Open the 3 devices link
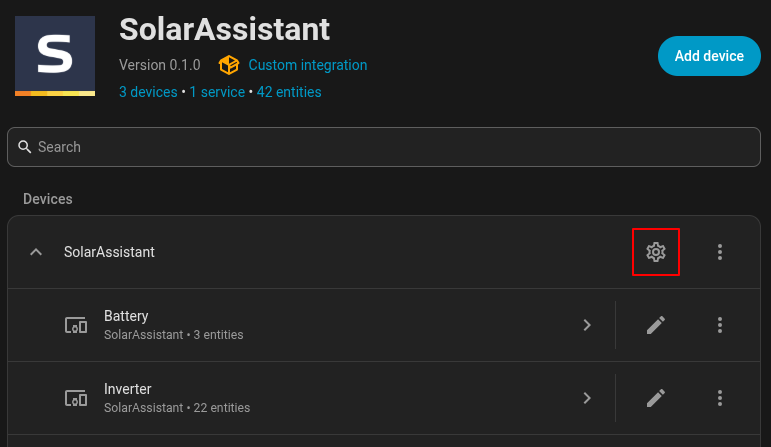This screenshot has height=447, width=771. (148, 92)
